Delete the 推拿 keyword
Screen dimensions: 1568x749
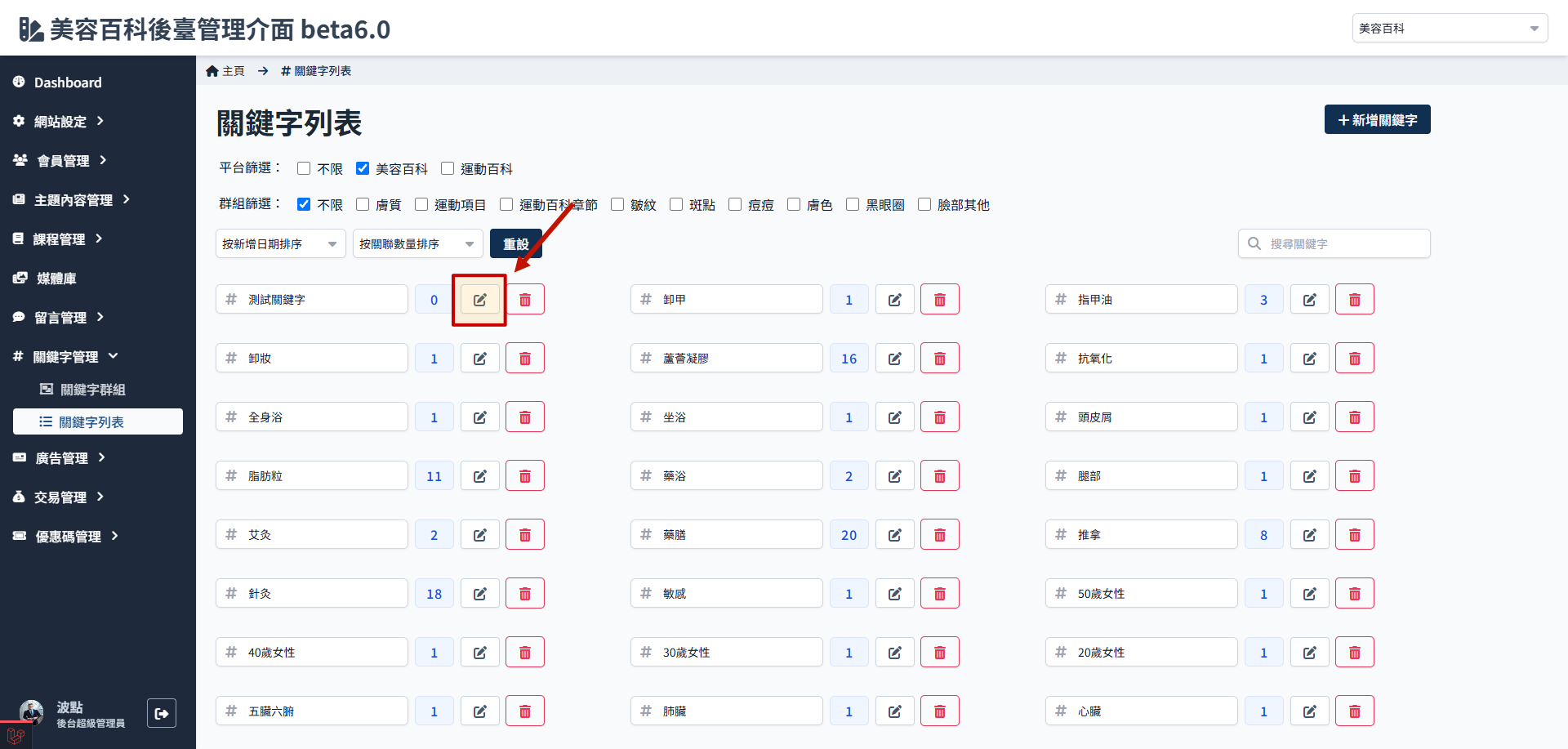click(1355, 535)
